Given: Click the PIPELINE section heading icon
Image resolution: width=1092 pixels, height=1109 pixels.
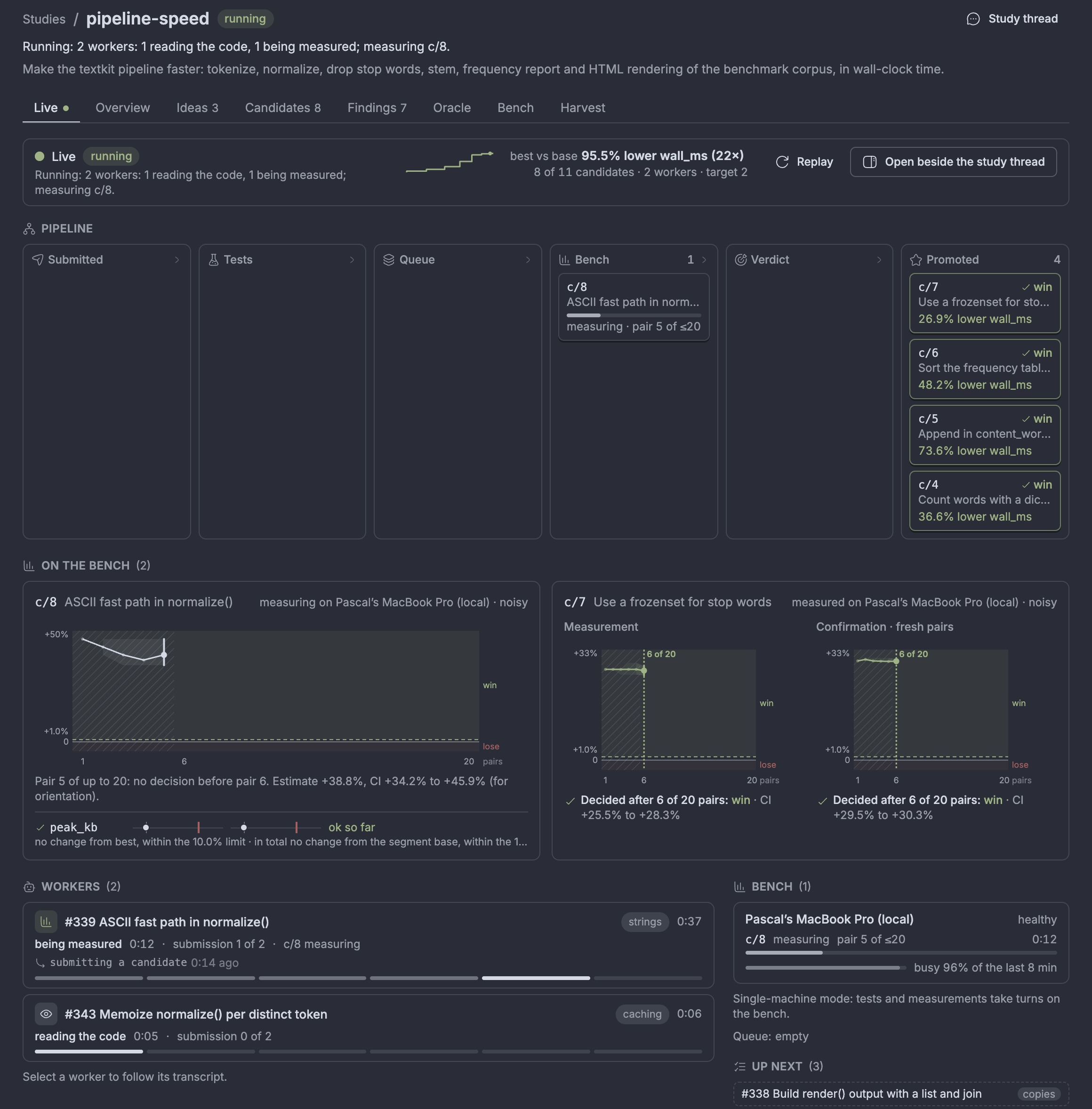Looking at the screenshot, I should (x=29, y=229).
